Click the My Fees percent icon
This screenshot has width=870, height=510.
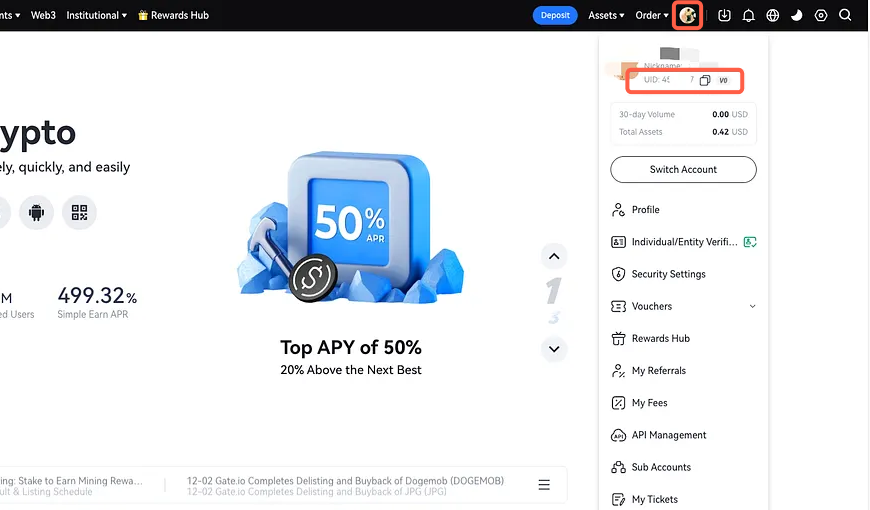click(x=618, y=403)
